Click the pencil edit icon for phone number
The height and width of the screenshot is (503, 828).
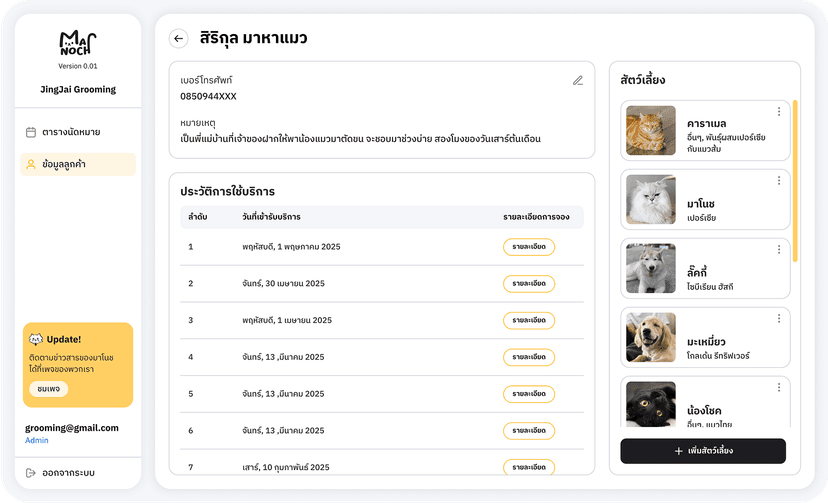(x=578, y=80)
